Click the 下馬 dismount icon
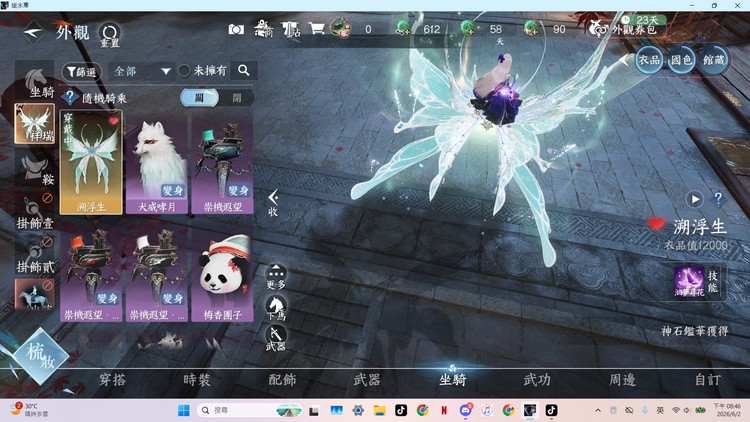Screen dimensions: 750x422 click(276, 308)
